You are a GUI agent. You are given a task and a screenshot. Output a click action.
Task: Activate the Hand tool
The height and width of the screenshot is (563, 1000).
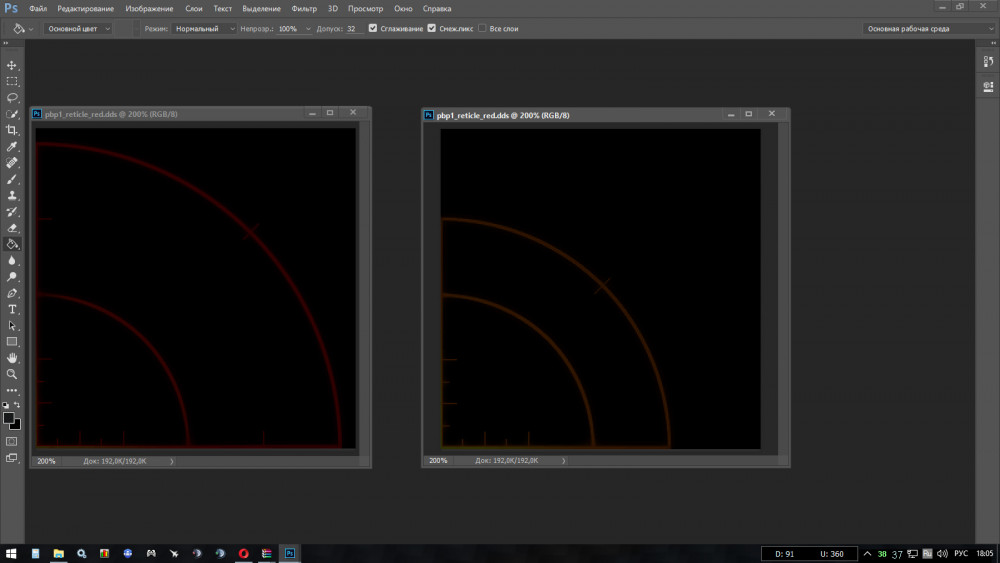pyautogui.click(x=12, y=358)
